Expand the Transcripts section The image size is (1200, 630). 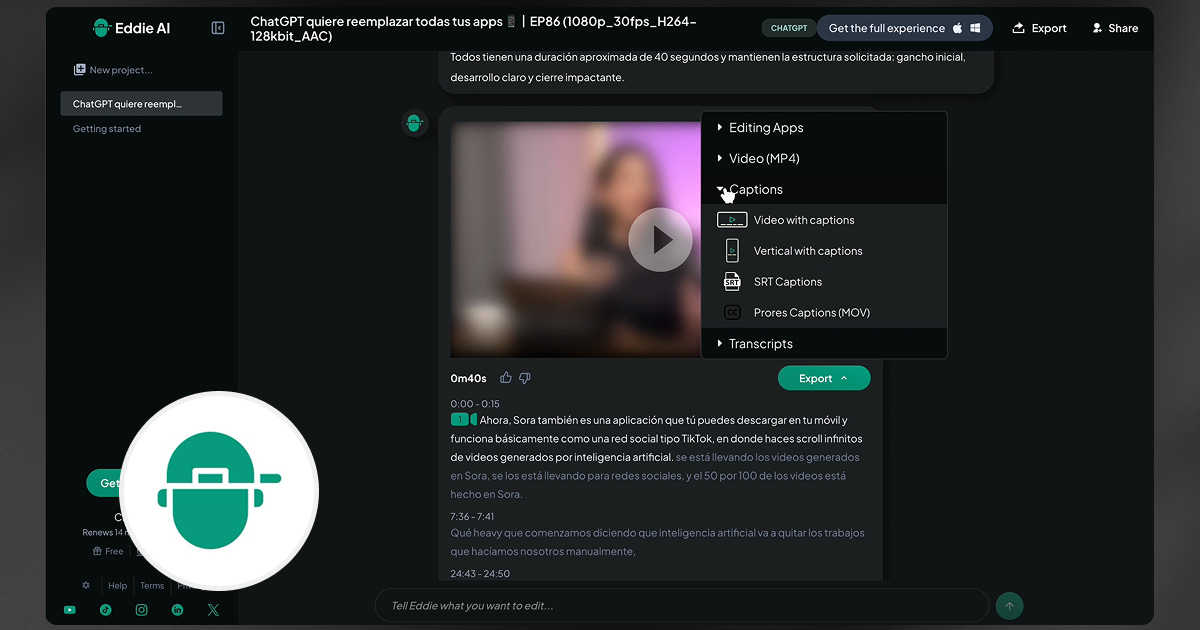[824, 344]
